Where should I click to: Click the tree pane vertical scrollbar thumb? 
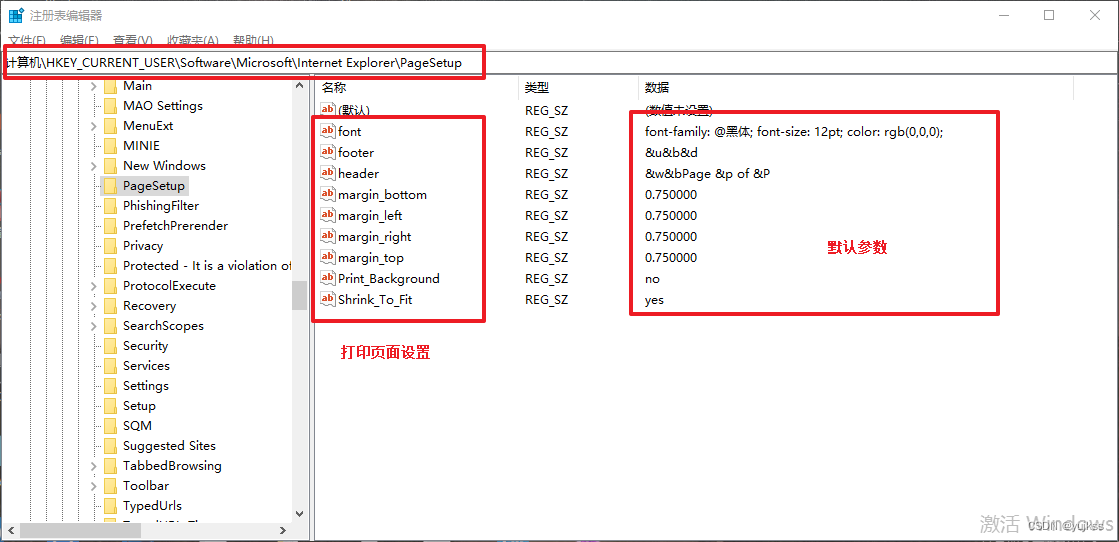300,294
